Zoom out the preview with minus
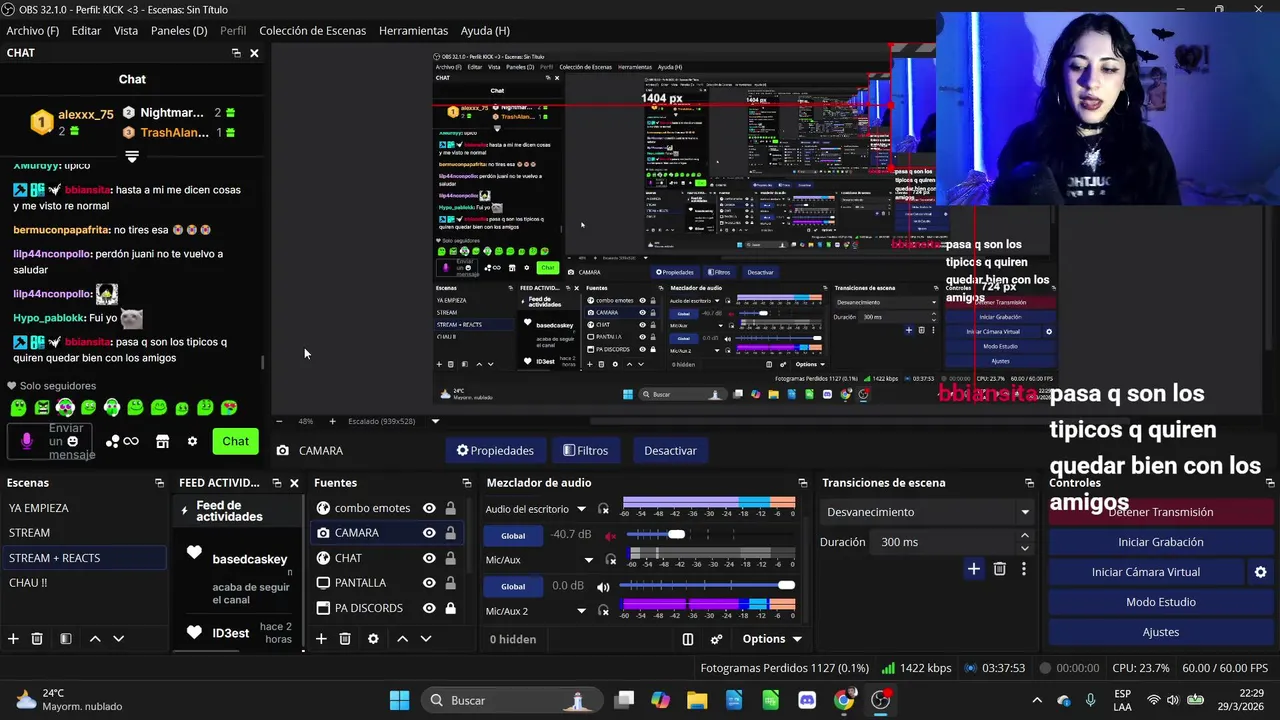This screenshot has height=720, width=1280. (x=279, y=421)
